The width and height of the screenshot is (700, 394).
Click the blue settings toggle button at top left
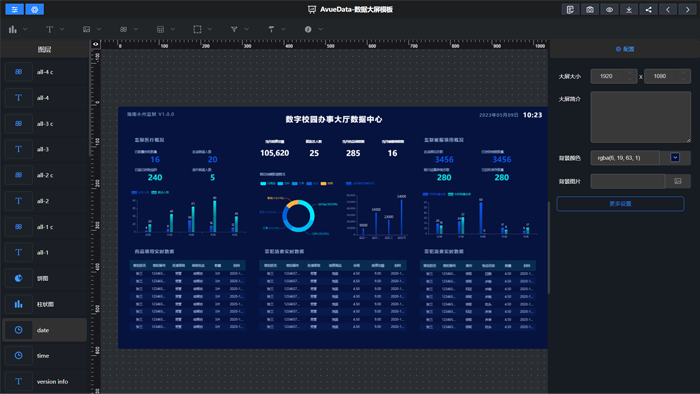[34, 9]
